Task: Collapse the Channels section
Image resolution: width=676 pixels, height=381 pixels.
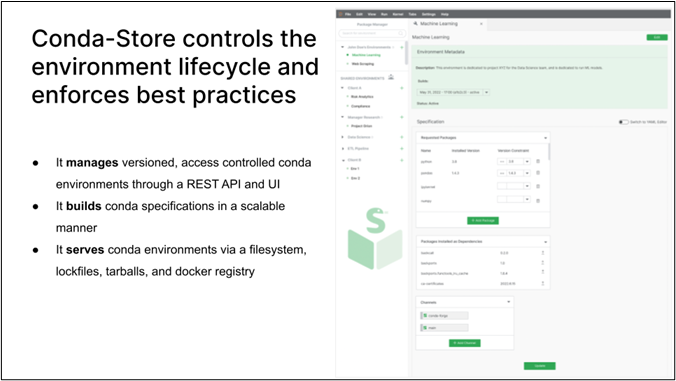Action: (509, 302)
